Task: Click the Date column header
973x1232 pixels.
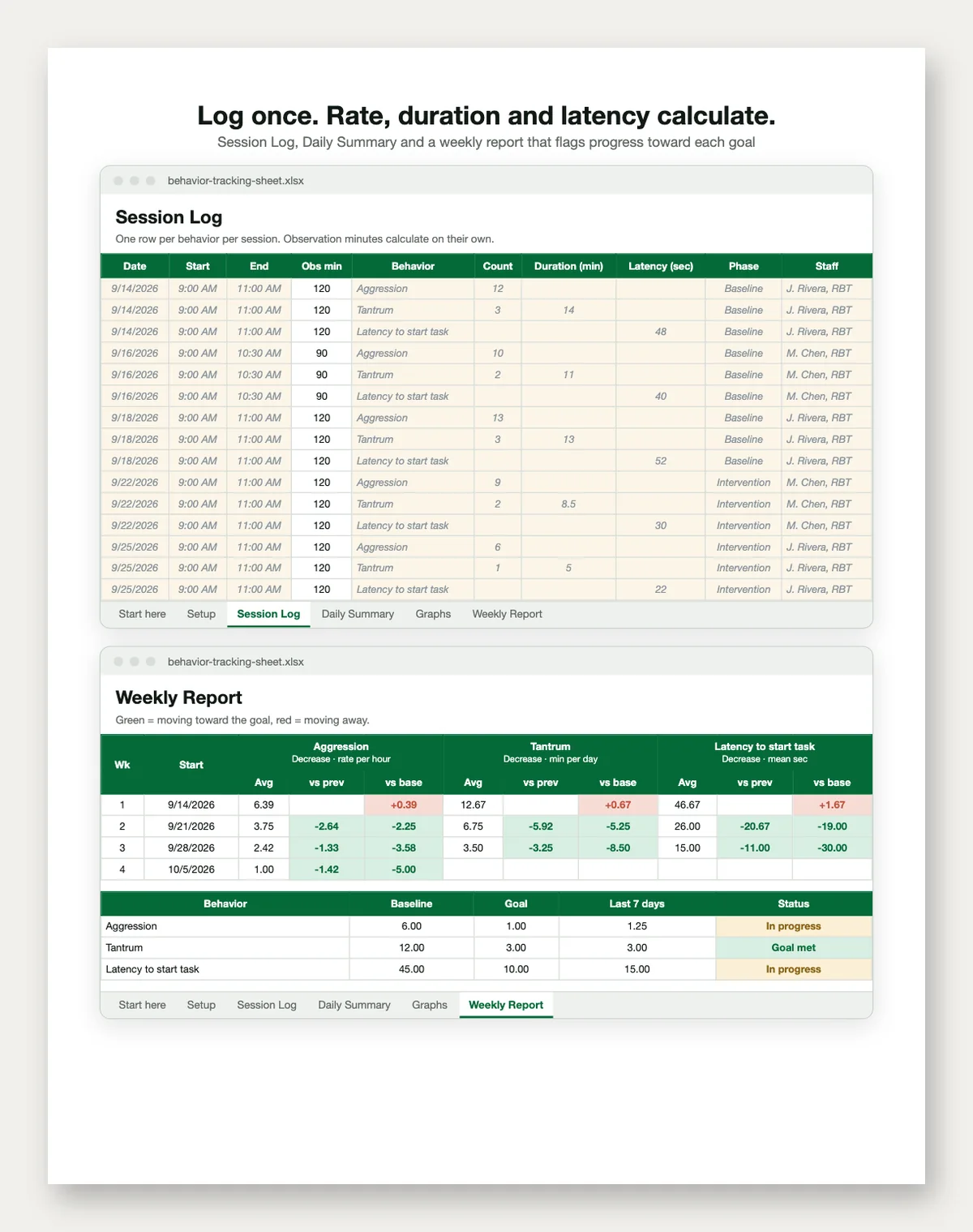Action: (x=135, y=266)
